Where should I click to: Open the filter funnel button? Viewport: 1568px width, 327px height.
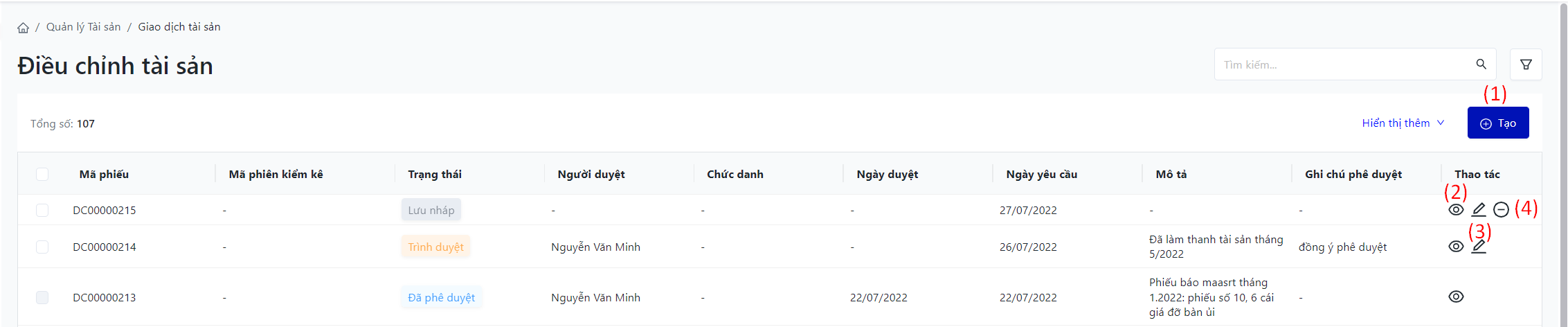(x=1526, y=64)
